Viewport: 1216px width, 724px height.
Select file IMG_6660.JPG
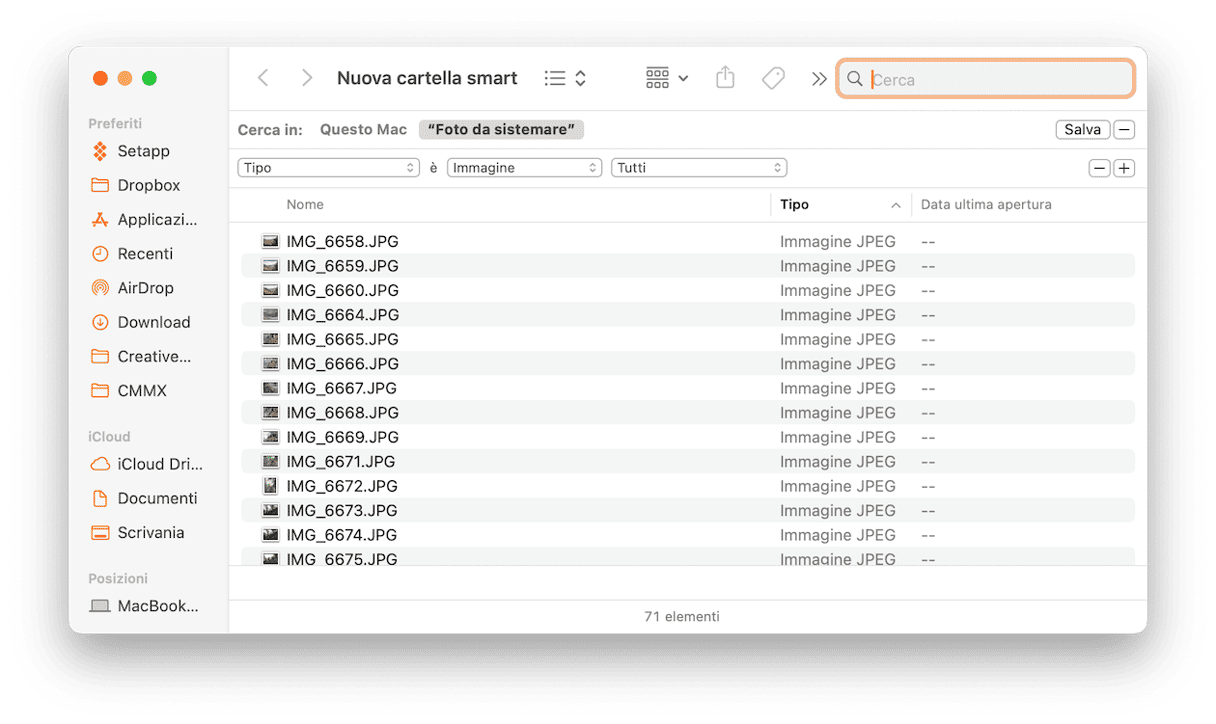click(688, 290)
